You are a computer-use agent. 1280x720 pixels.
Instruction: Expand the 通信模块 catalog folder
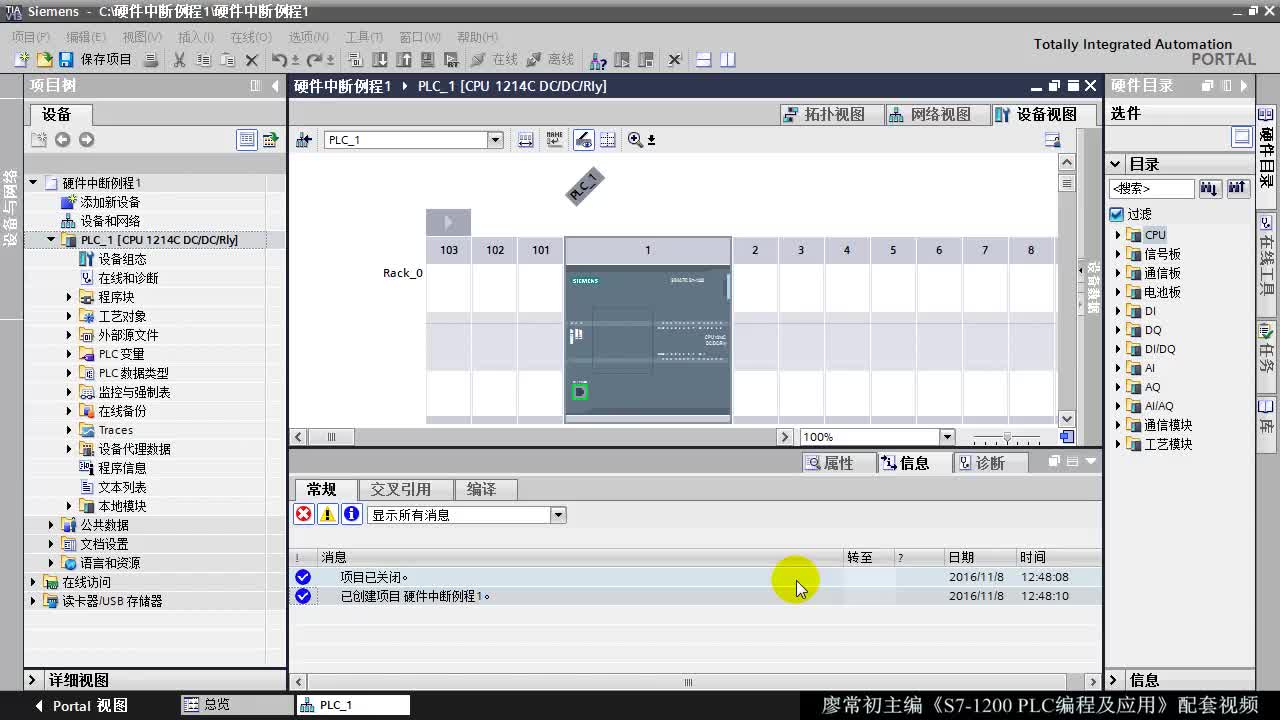tap(1118, 425)
